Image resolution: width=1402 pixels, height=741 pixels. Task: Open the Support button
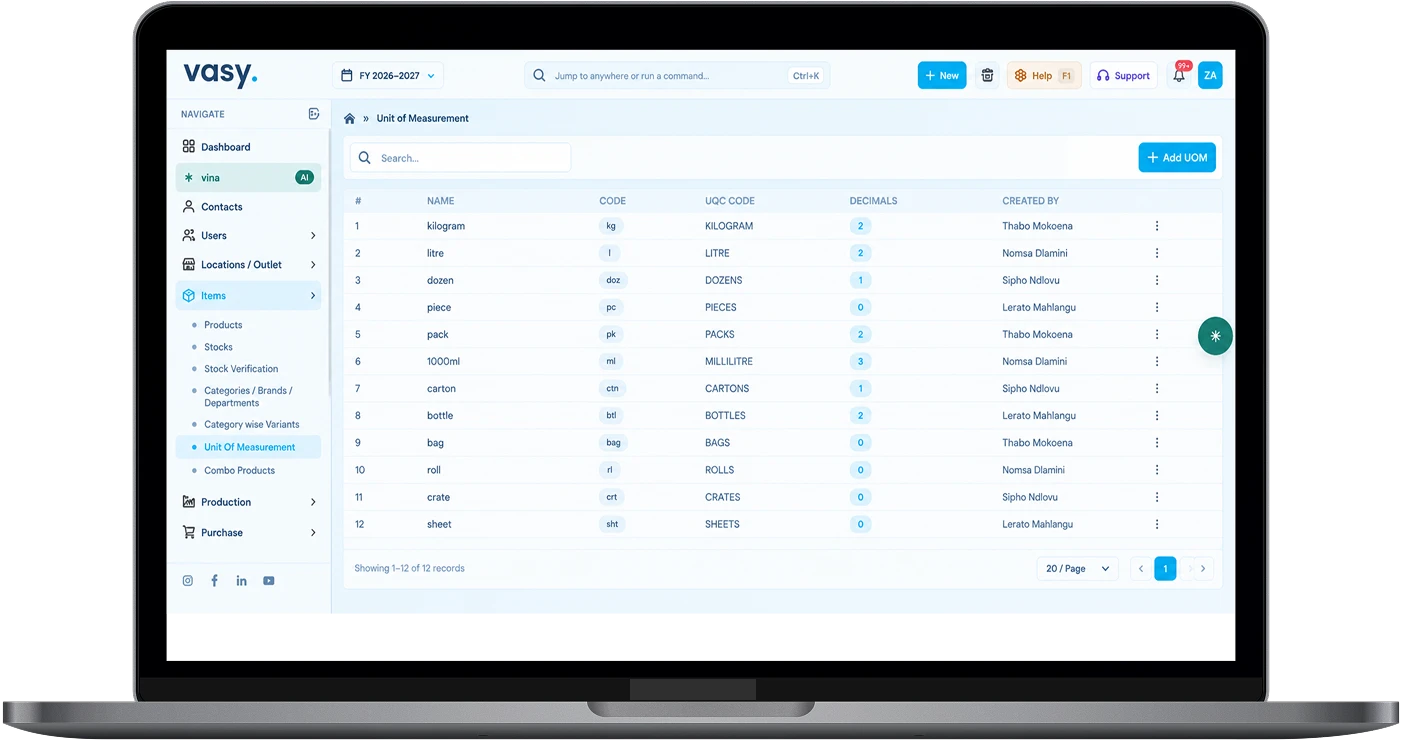[1124, 75]
